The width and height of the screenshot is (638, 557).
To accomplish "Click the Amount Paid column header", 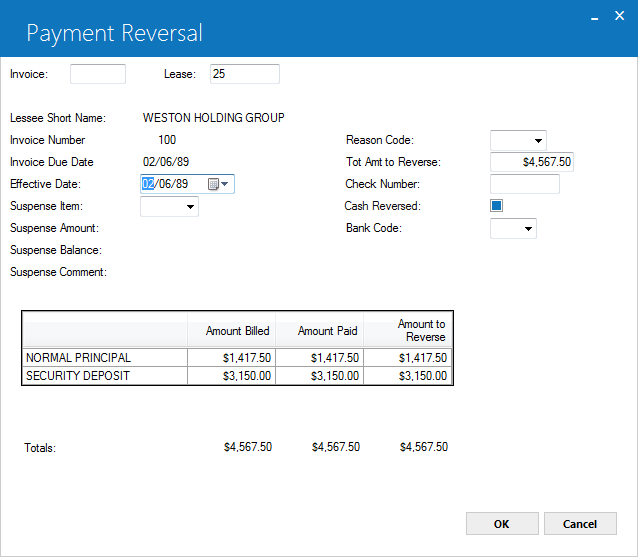I will click(x=320, y=330).
